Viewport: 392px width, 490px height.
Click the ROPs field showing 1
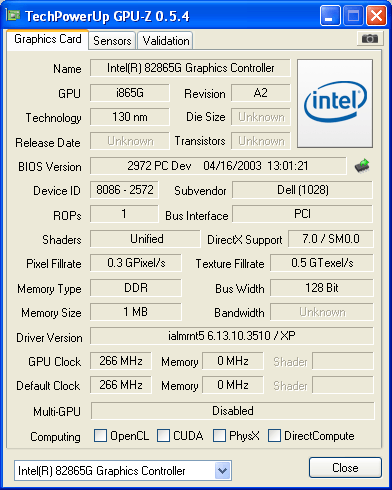click(x=124, y=214)
